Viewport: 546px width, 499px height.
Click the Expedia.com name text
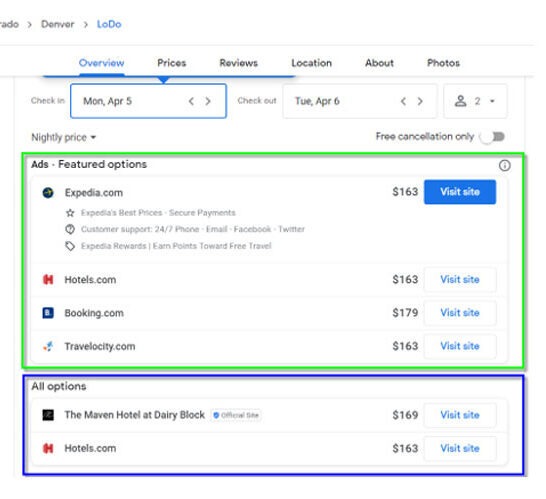coord(94,193)
